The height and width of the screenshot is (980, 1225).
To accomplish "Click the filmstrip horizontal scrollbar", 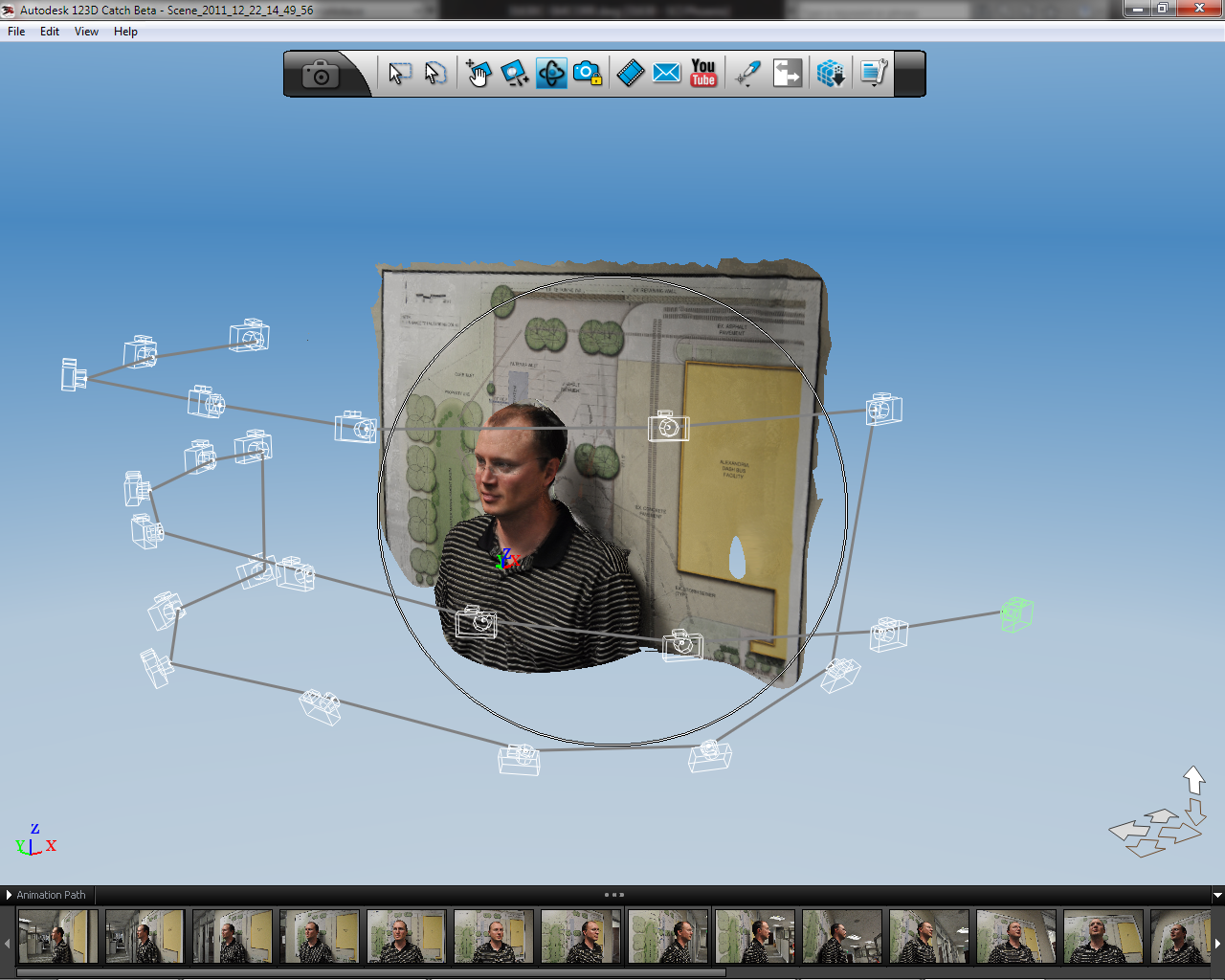I will [371, 972].
